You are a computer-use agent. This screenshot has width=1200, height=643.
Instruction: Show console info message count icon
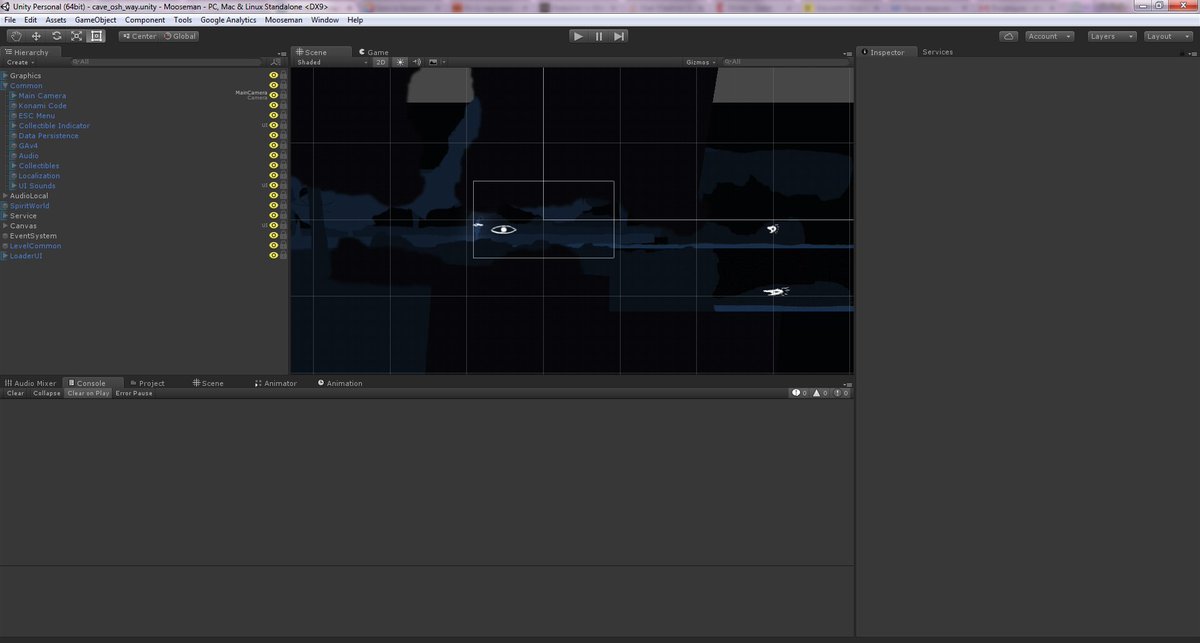pyautogui.click(x=799, y=393)
